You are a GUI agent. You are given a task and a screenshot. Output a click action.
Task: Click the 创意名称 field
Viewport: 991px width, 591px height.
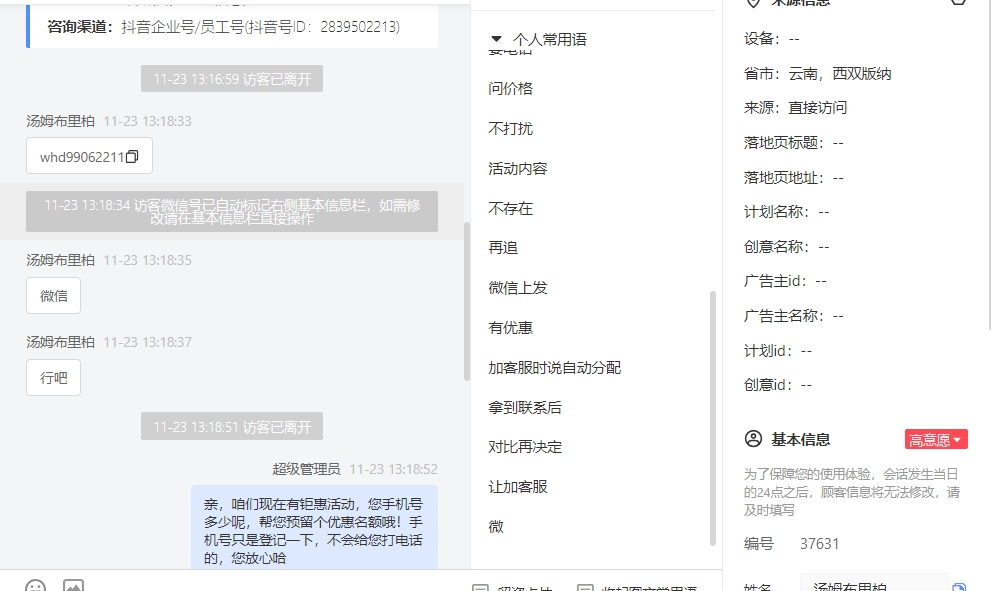pos(787,247)
